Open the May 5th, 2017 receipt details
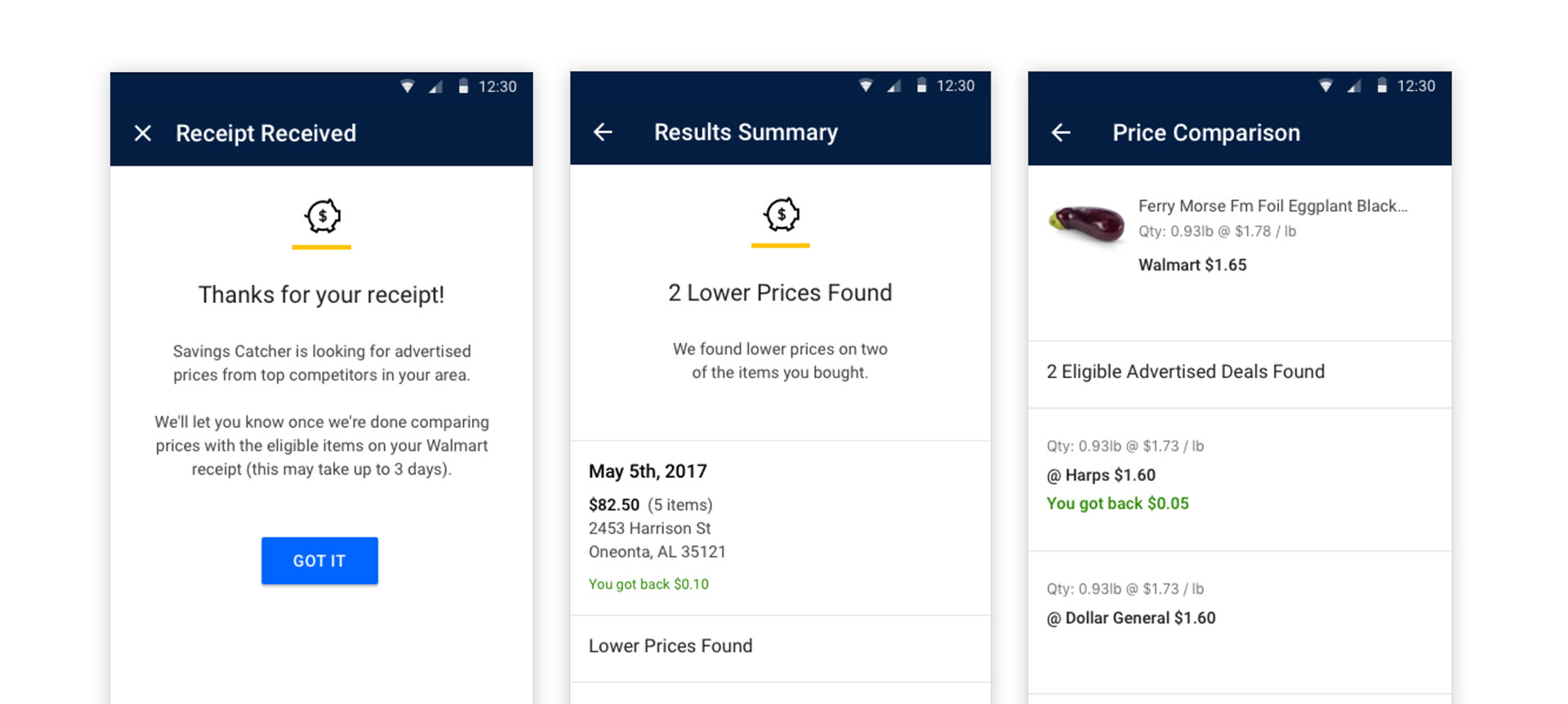Viewport: 1568px width, 704px height. (781, 528)
